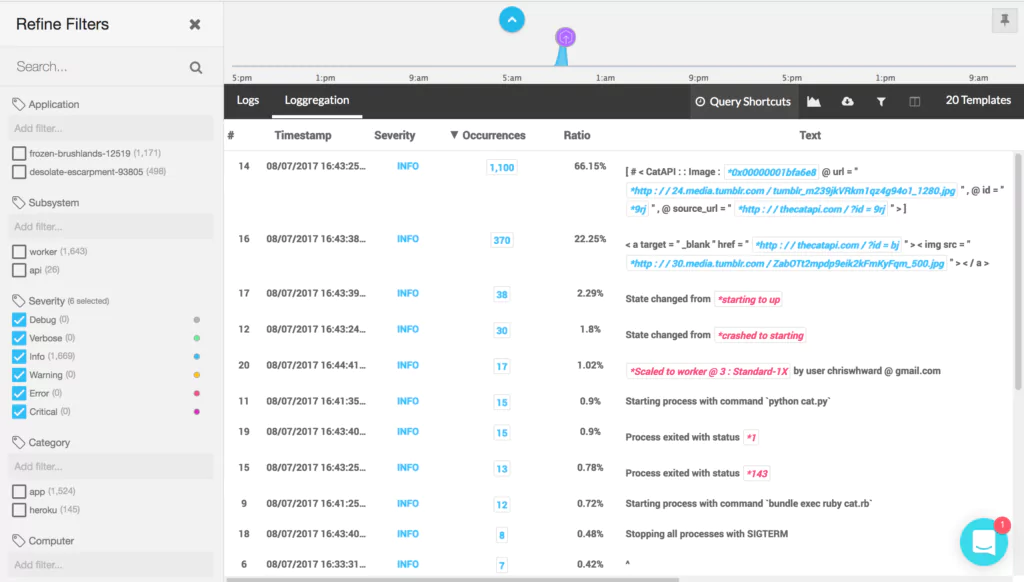Click the gray Debug color dot

(x=197, y=320)
